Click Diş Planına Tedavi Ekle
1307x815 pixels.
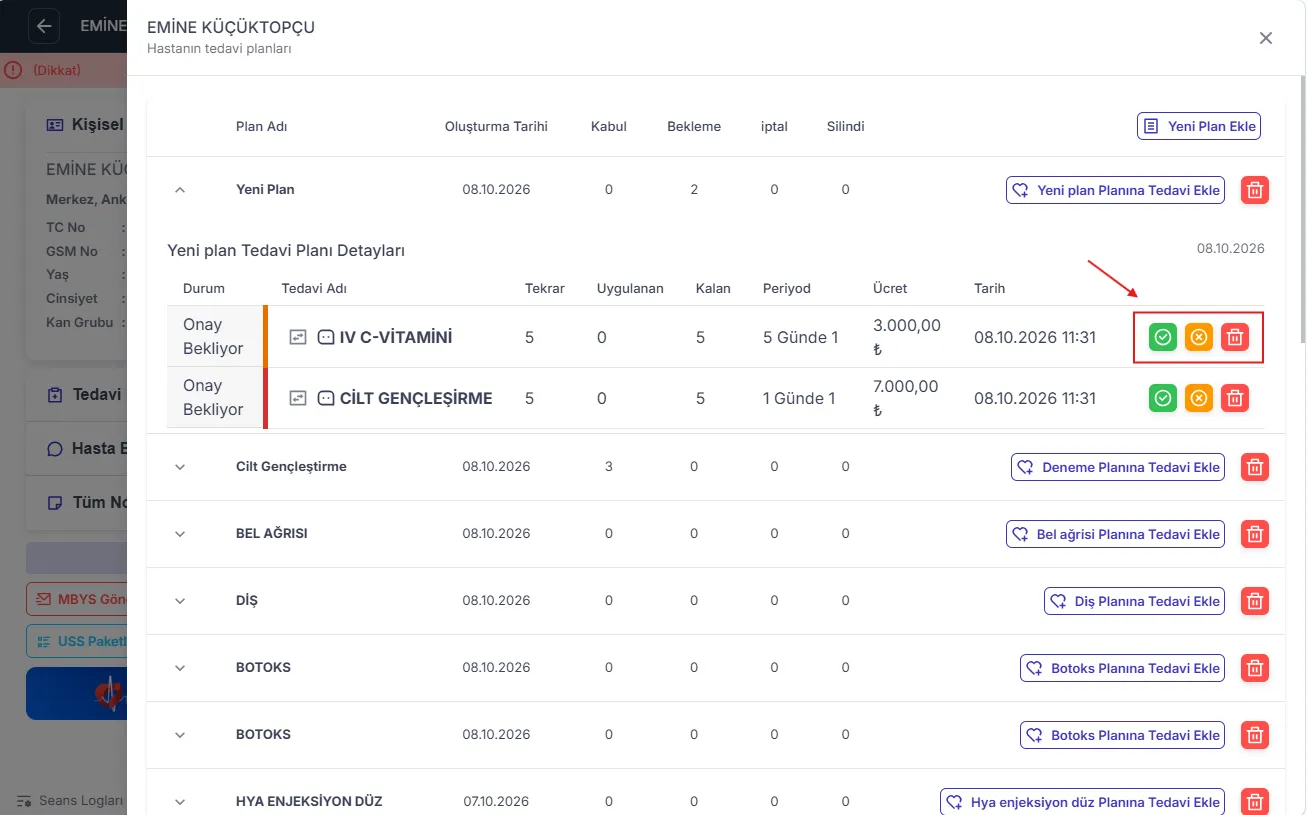click(1134, 601)
